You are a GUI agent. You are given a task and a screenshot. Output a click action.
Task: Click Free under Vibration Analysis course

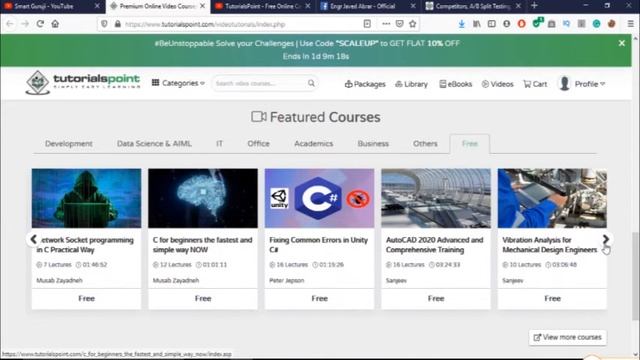[552, 298]
